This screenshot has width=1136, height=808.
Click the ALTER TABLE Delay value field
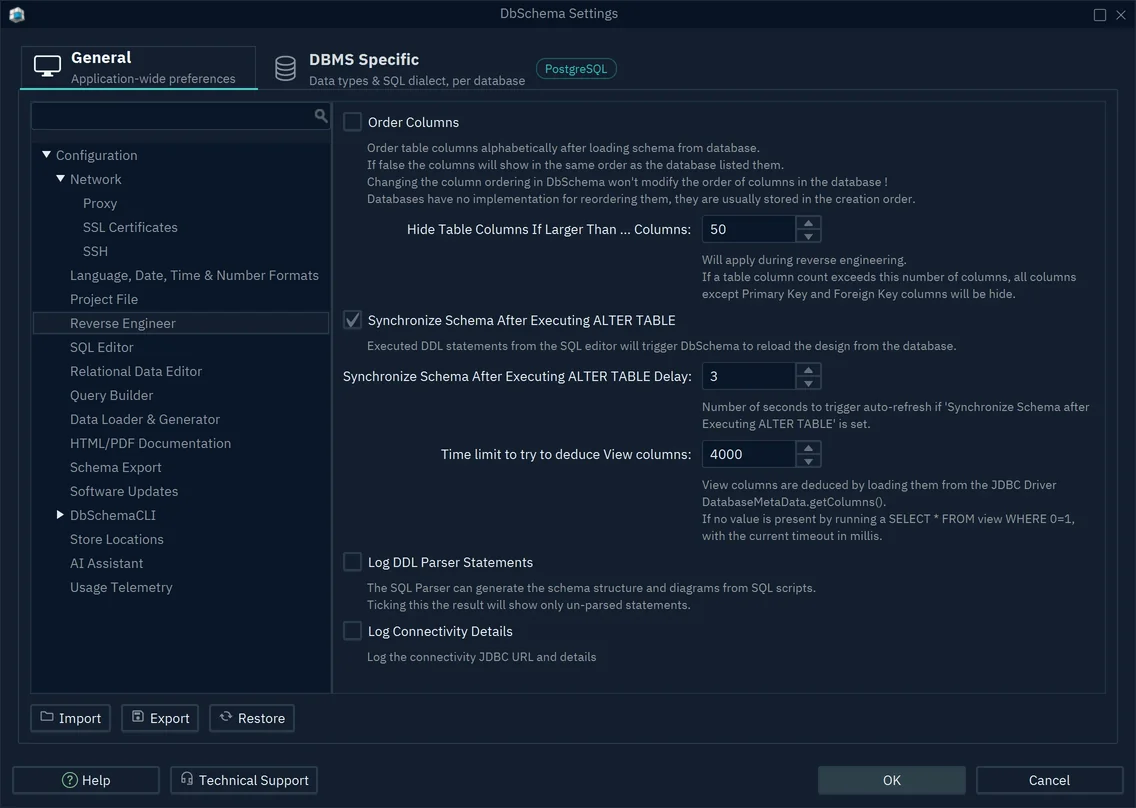click(x=748, y=376)
